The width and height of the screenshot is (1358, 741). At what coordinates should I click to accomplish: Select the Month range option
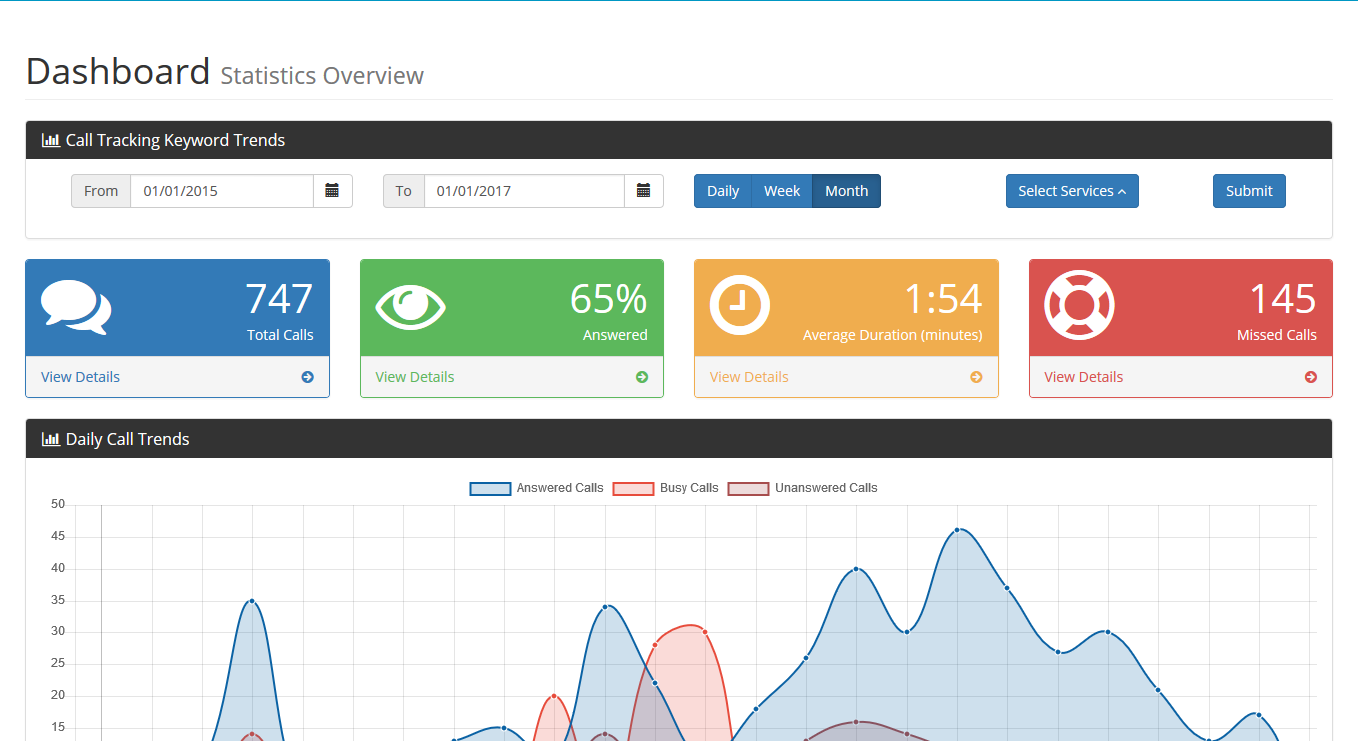click(x=847, y=191)
